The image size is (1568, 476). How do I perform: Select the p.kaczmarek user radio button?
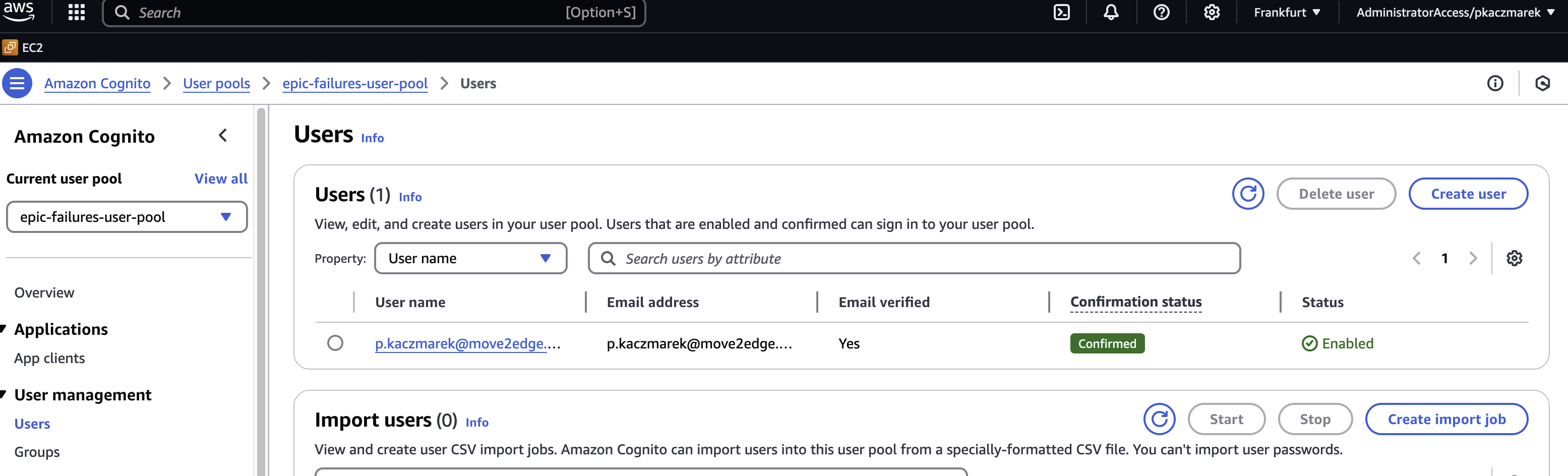coord(335,343)
